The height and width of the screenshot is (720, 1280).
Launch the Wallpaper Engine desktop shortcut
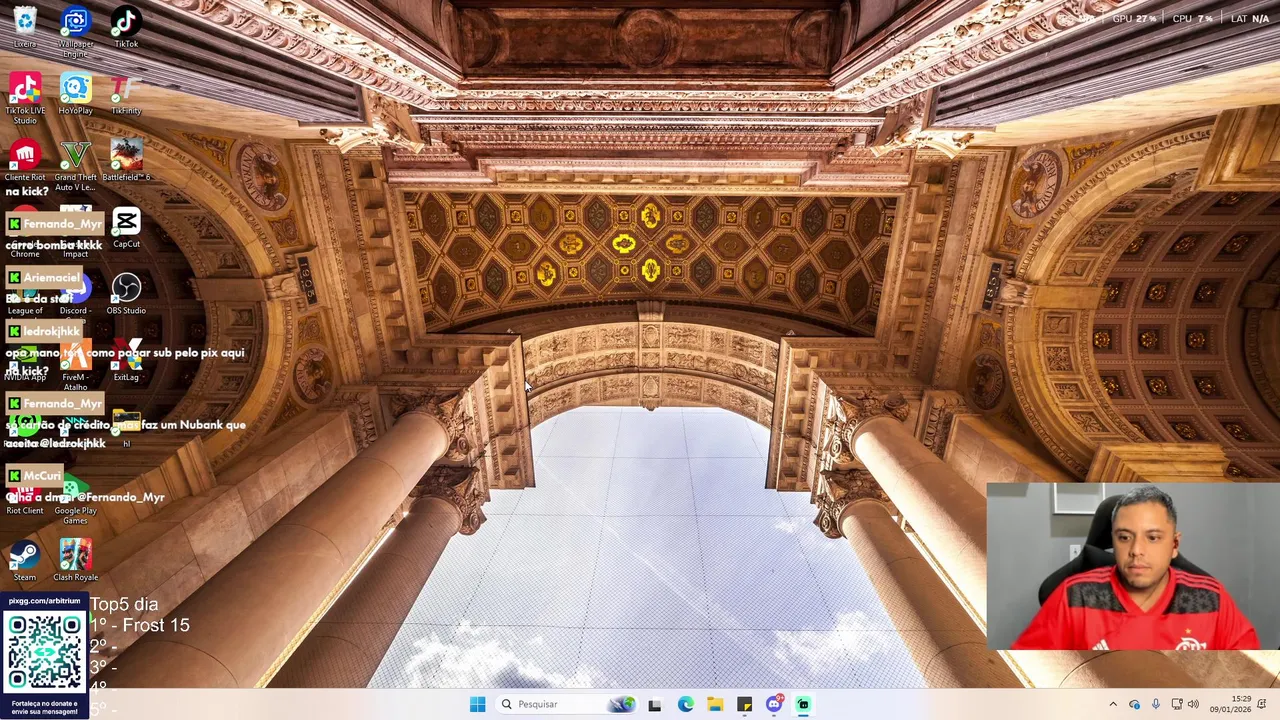(75, 31)
